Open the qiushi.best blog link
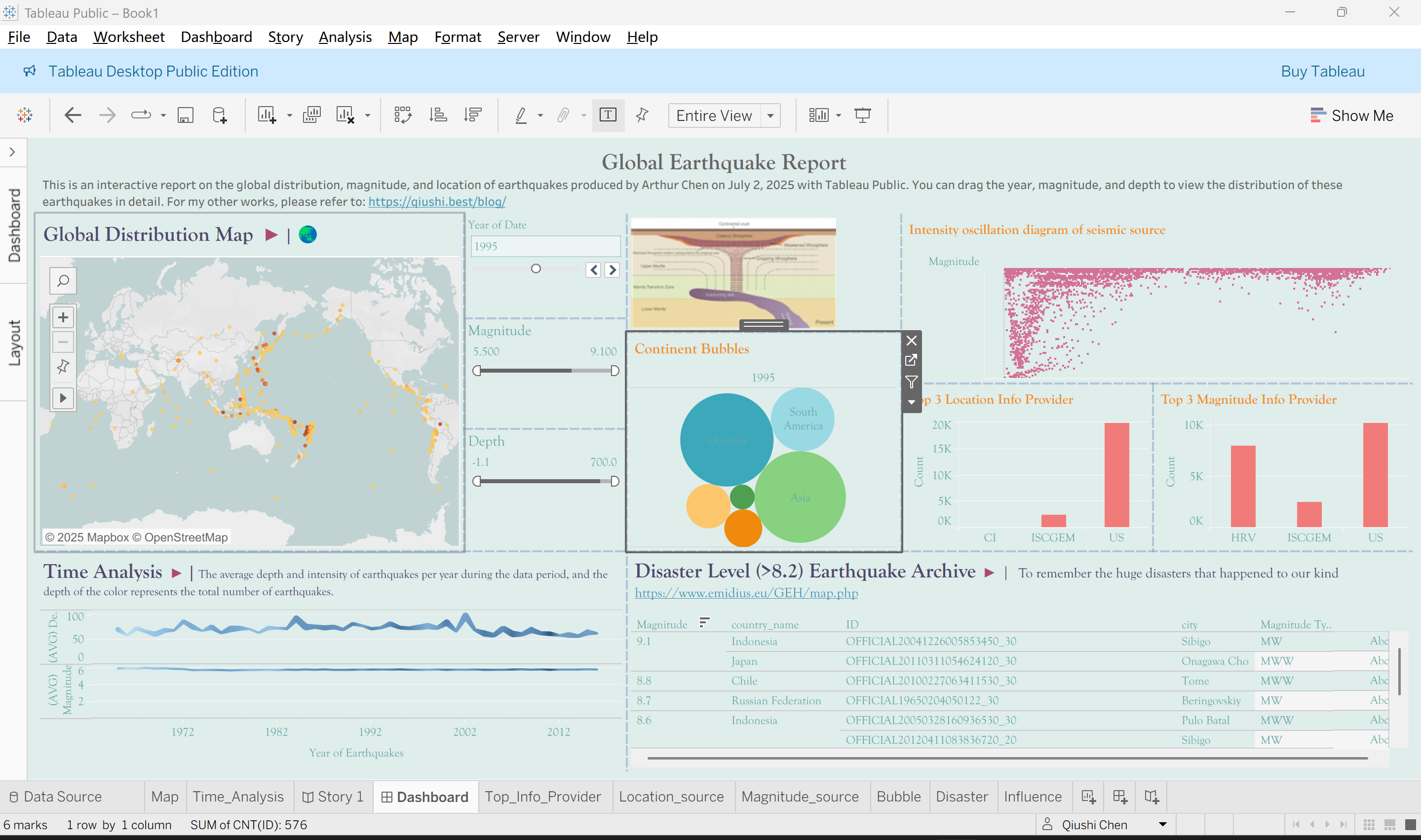Image resolution: width=1421 pixels, height=840 pixels. (x=437, y=201)
